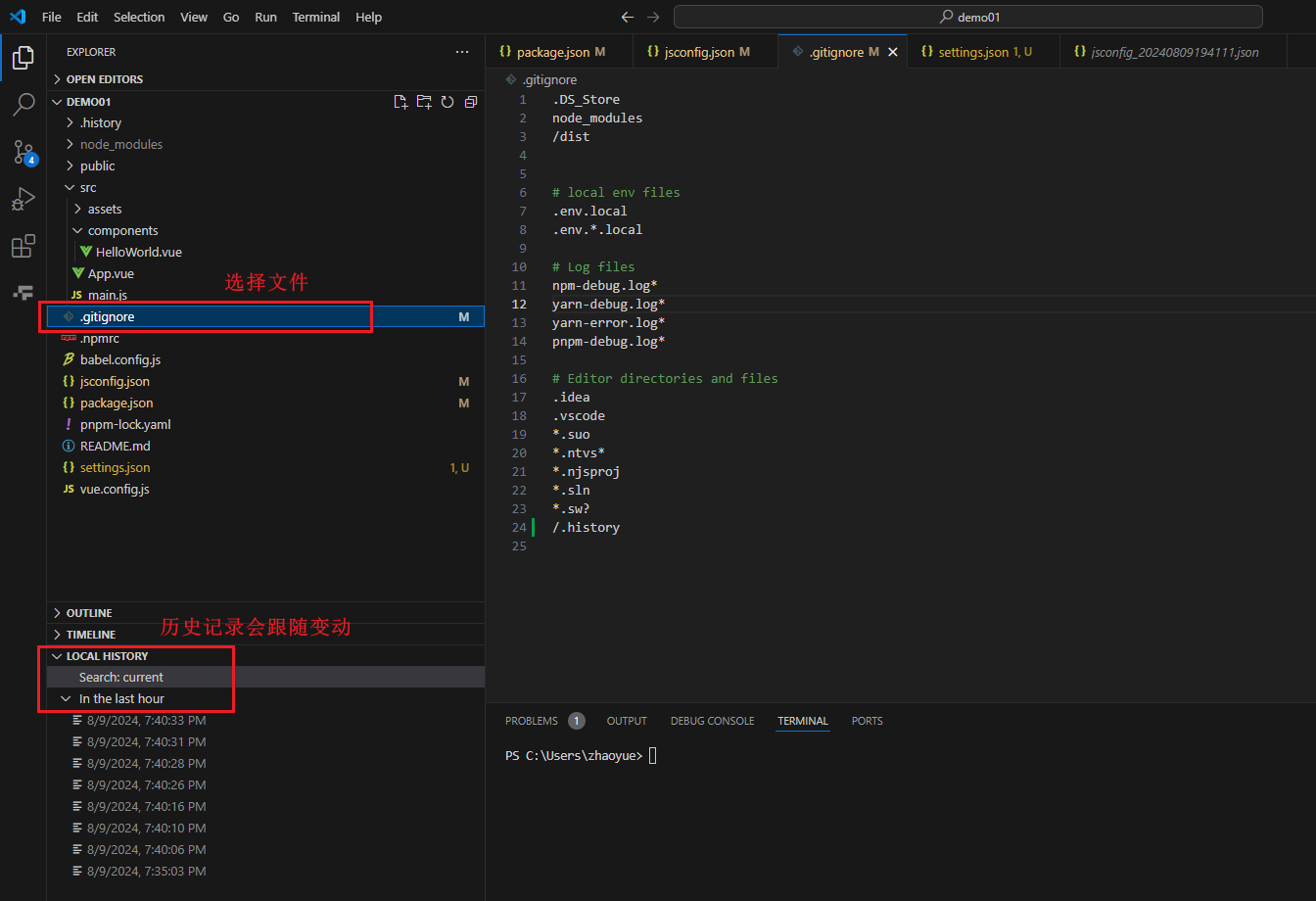Click the New File icon in DEMO01 header
The height and width of the screenshot is (901, 1316).
pyautogui.click(x=400, y=102)
